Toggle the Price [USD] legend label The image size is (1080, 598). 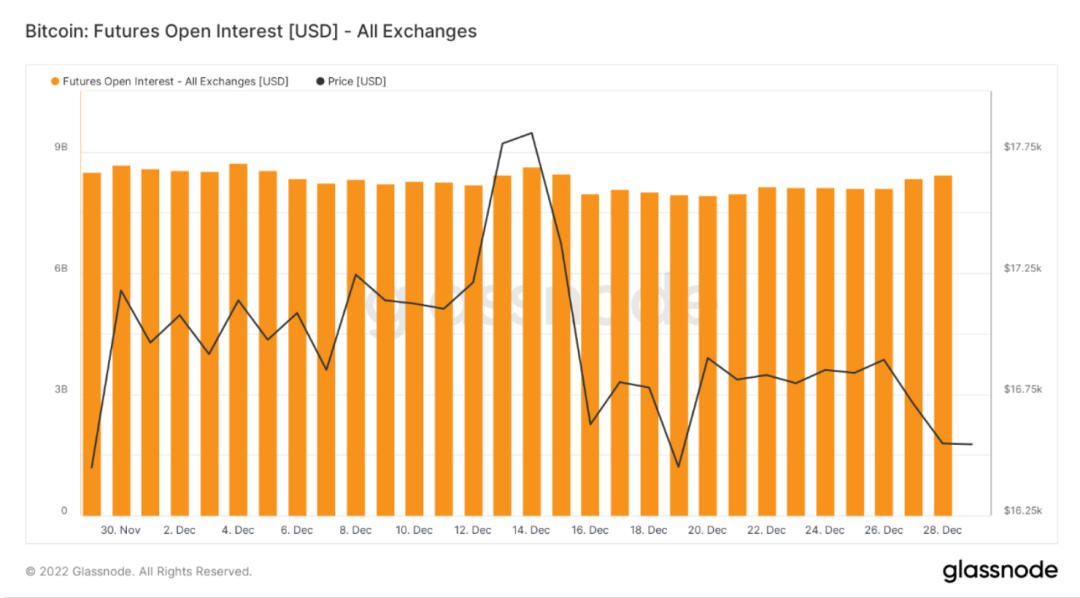click(357, 81)
